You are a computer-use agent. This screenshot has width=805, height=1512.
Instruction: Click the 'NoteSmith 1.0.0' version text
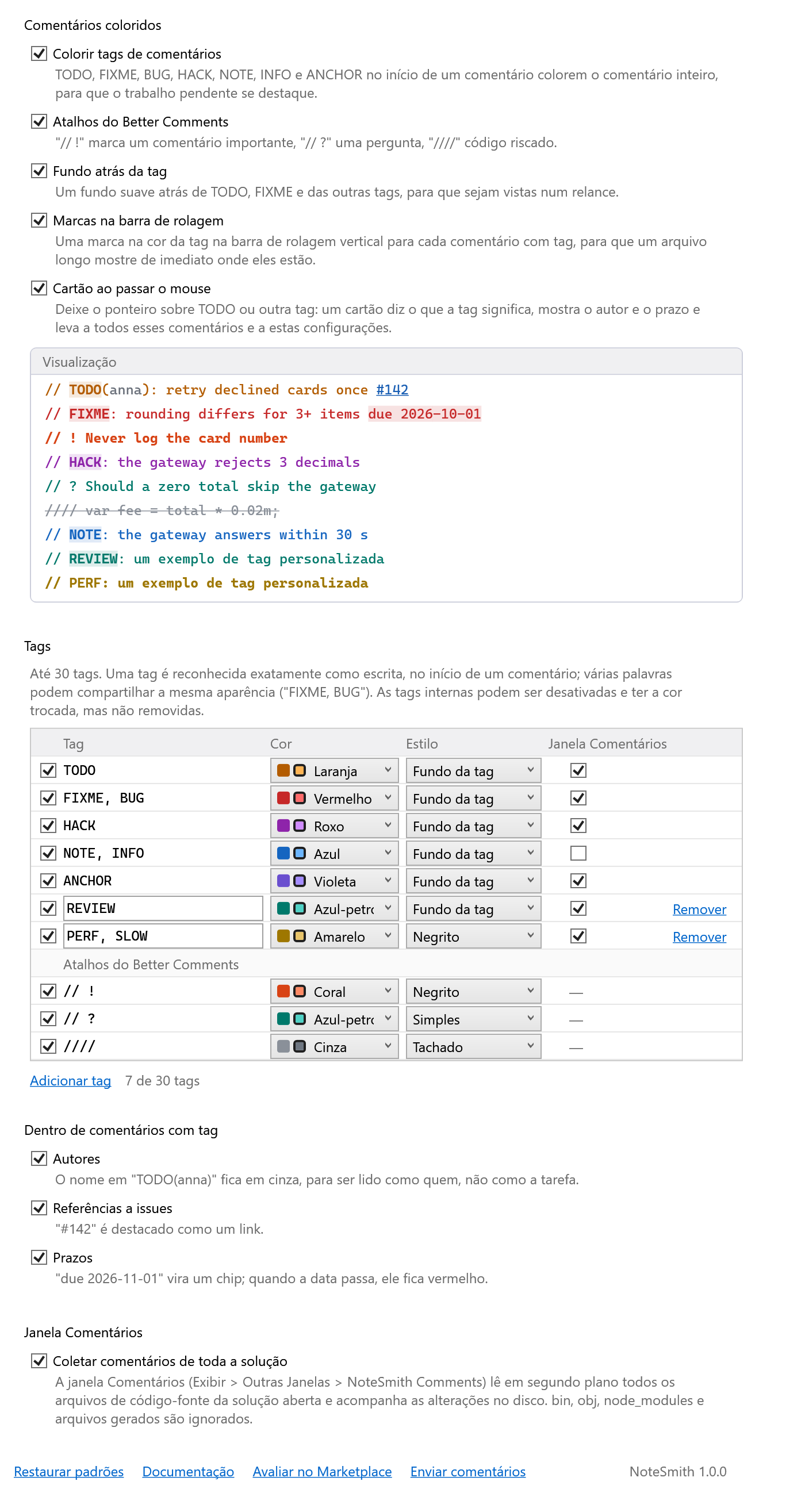click(677, 1472)
